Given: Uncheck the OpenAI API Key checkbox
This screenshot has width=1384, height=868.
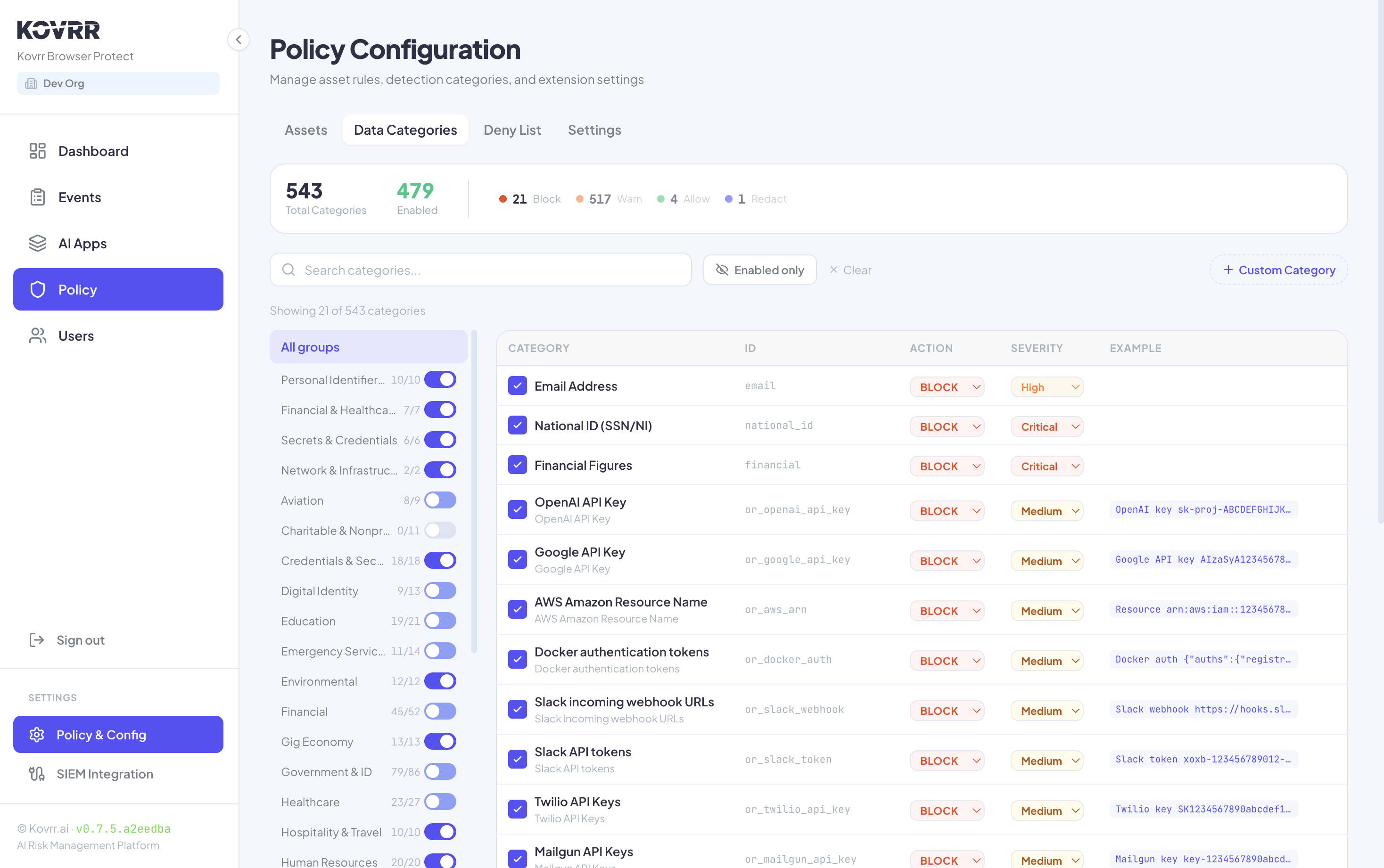Looking at the screenshot, I should [518, 509].
